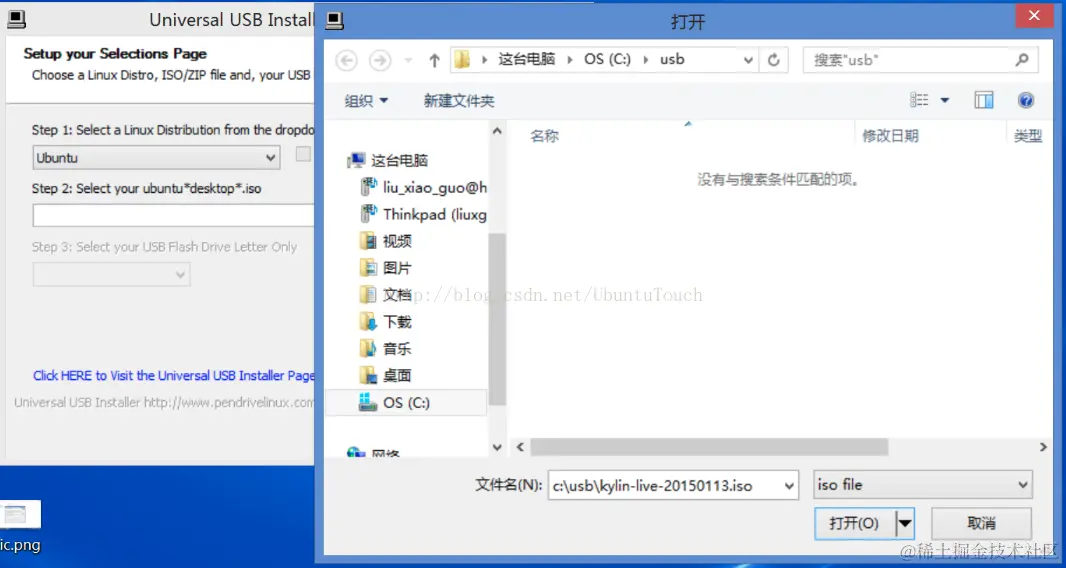Click file list horizontal scrollbar thumb
The width and height of the screenshot is (1066, 568).
click(709, 447)
